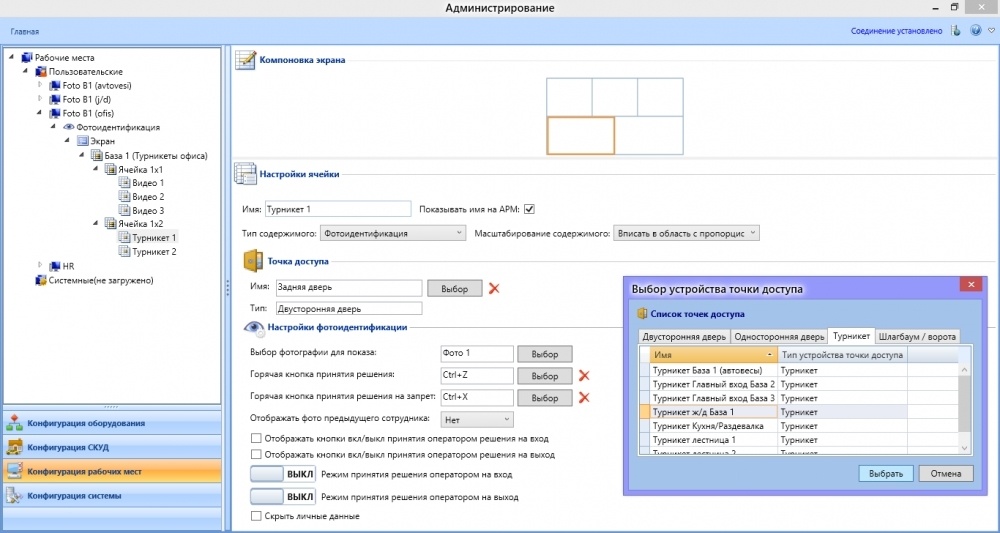Viewport: 1000px width, 533px height.
Task: Click the Видео 1 item icon
Action: pyautogui.click(x=124, y=183)
